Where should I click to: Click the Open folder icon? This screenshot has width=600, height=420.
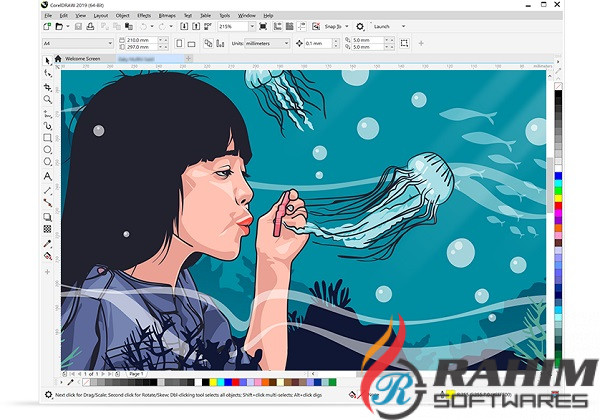coord(59,26)
